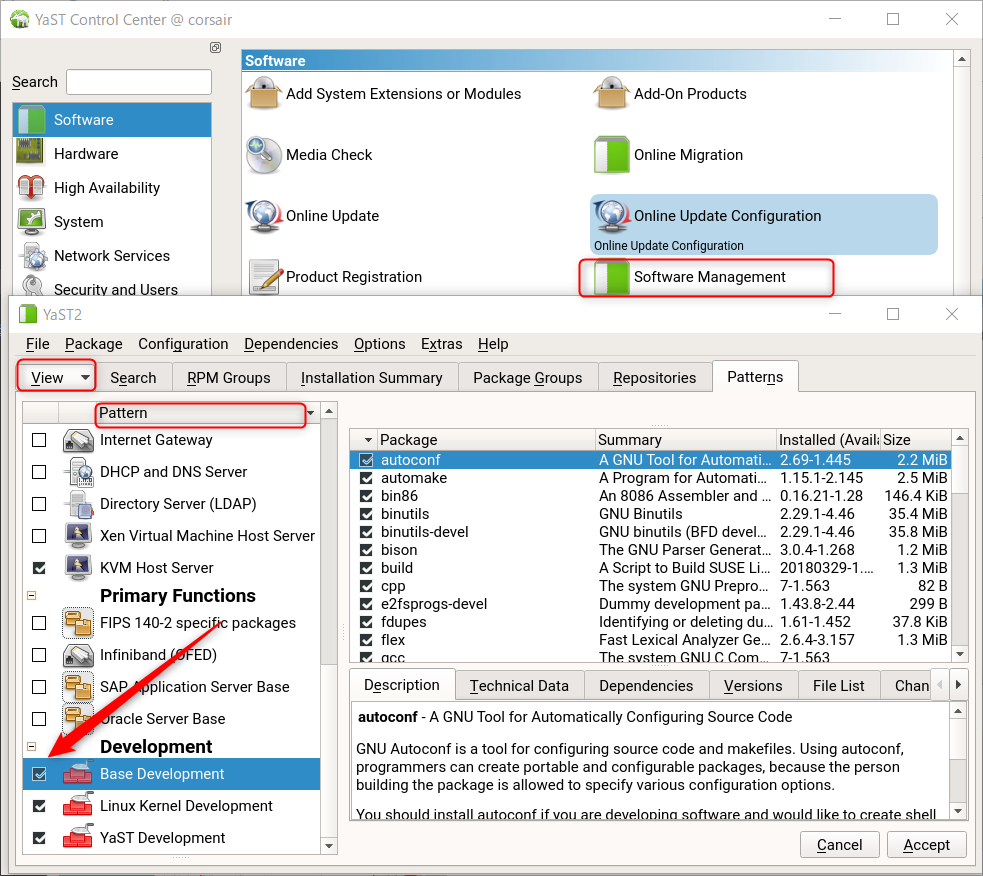Toggle the Xen Virtual Machine Host checkbox
This screenshot has height=876, width=983.
coord(39,536)
